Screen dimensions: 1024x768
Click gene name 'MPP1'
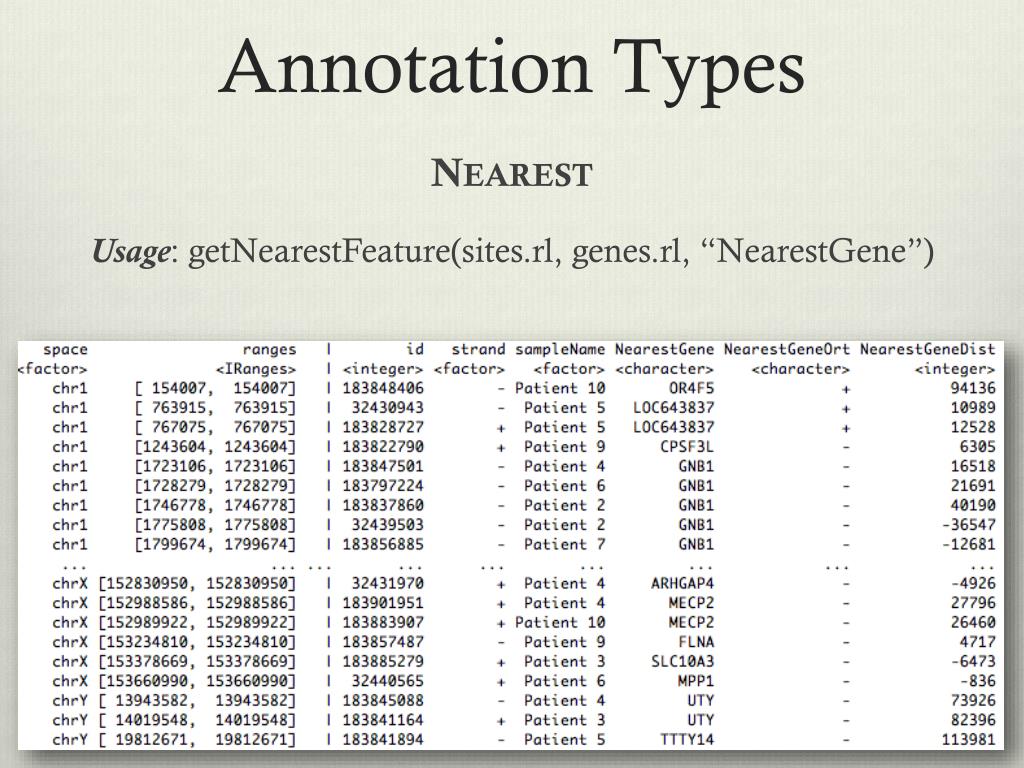696,682
